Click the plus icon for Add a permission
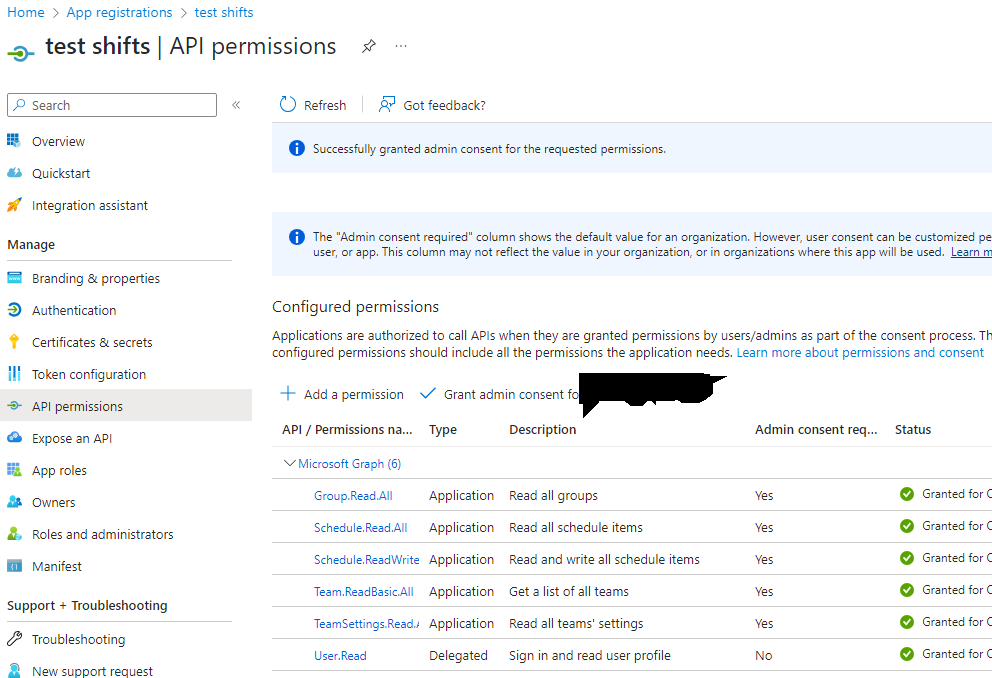Viewport: 992px width, 678px height. point(288,394)
